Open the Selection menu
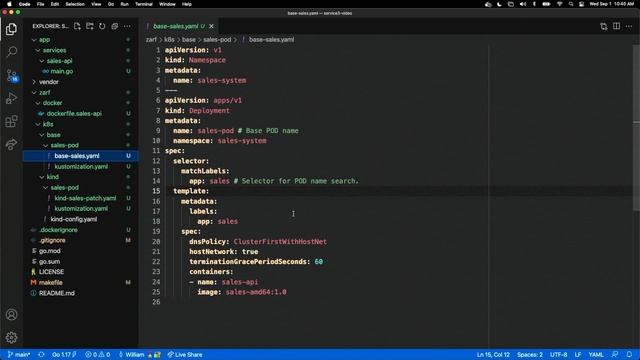The height and width of the screenshot is (360, 640). tap(75, 4)
